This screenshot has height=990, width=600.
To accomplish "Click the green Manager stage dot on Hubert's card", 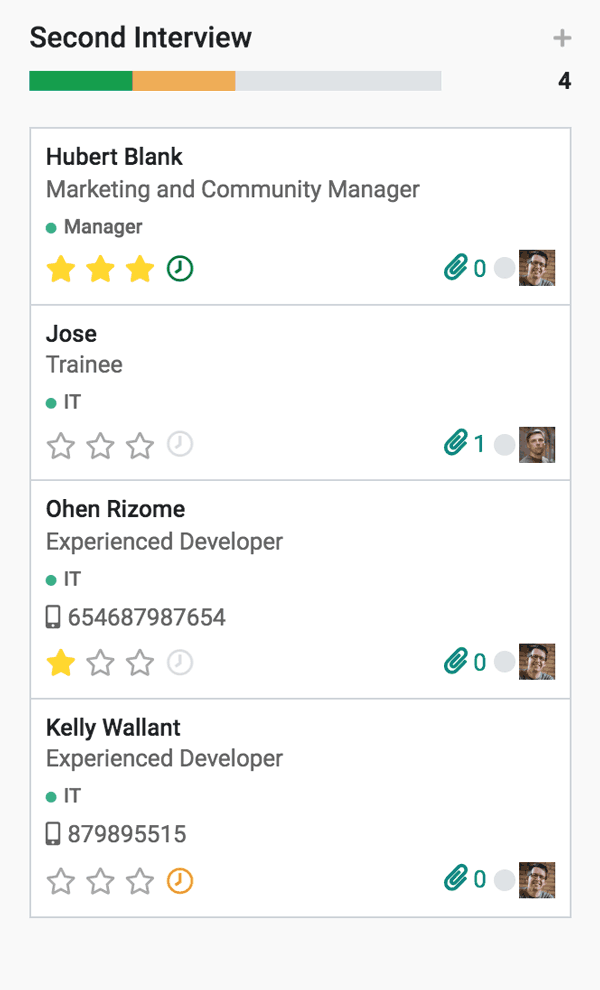I will click(51, 227).
